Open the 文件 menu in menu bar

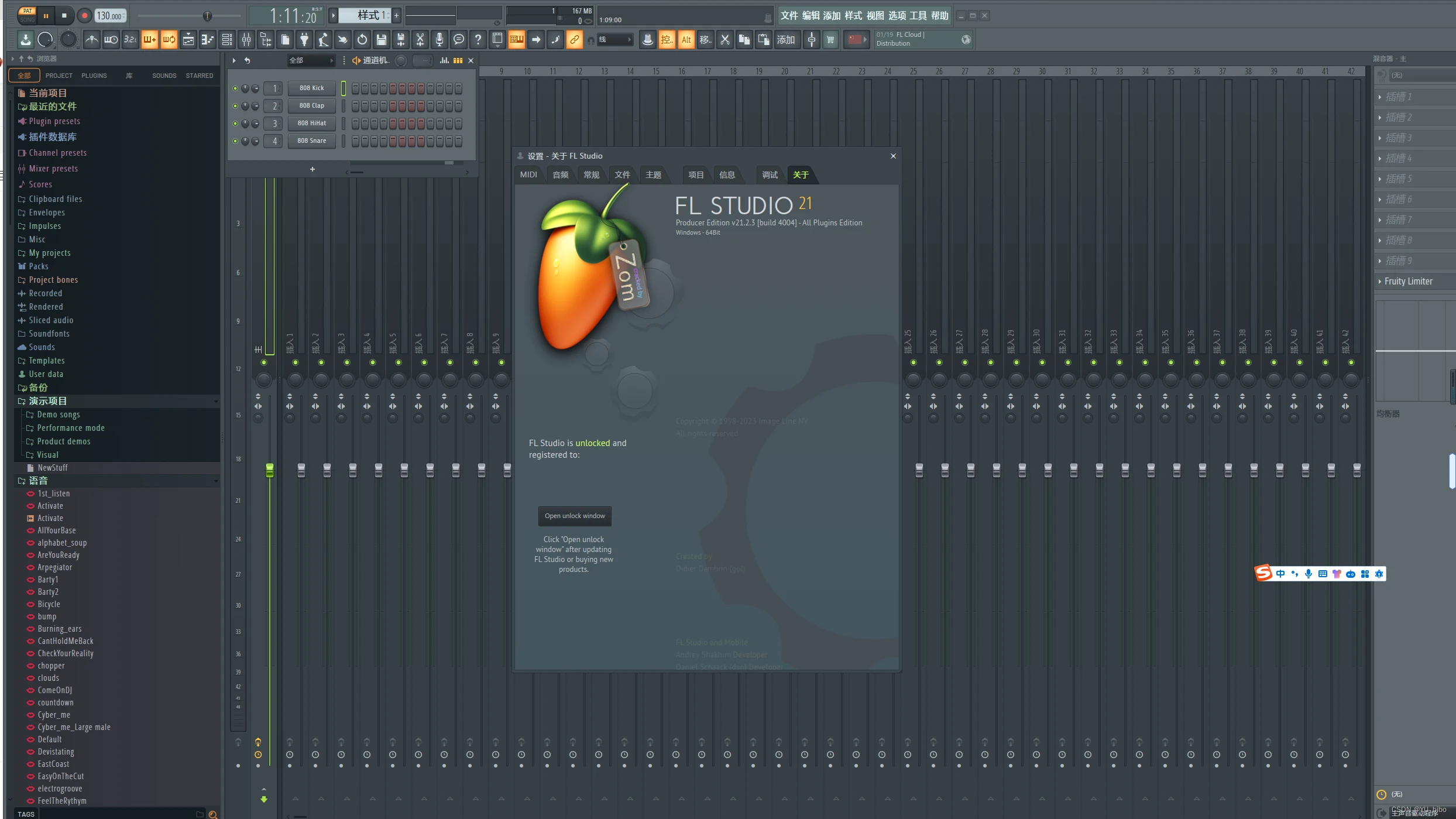(789, 16)
